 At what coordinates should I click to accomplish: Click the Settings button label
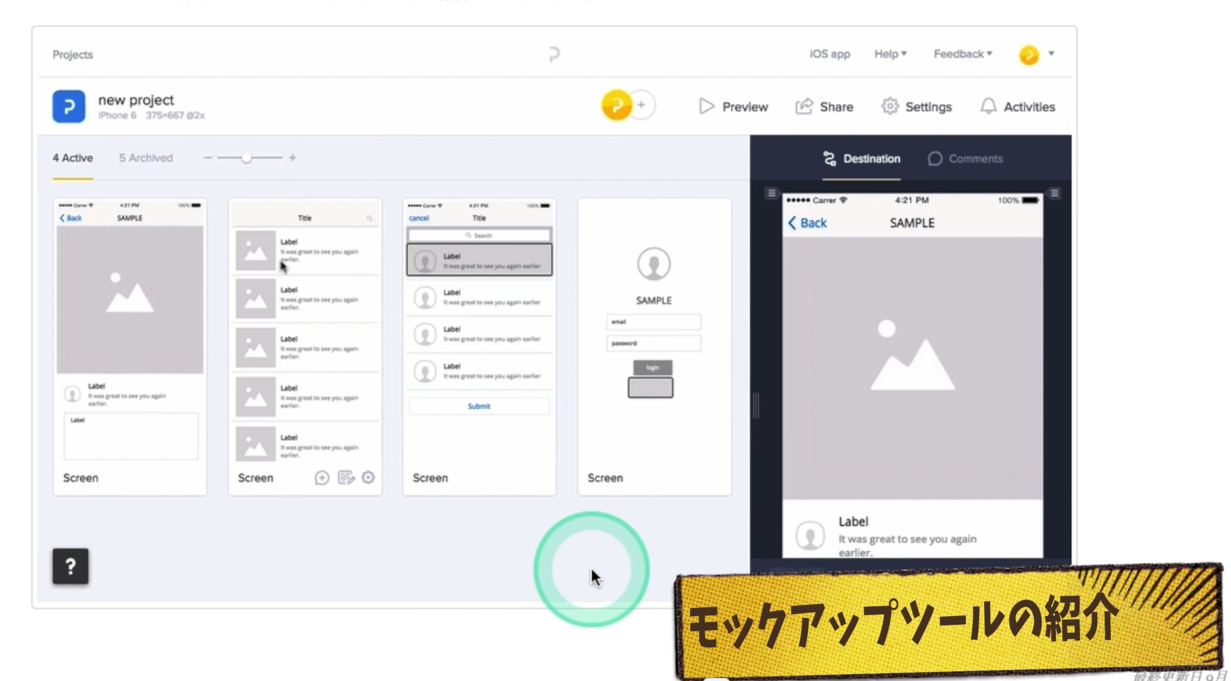[x=928, y=107]
